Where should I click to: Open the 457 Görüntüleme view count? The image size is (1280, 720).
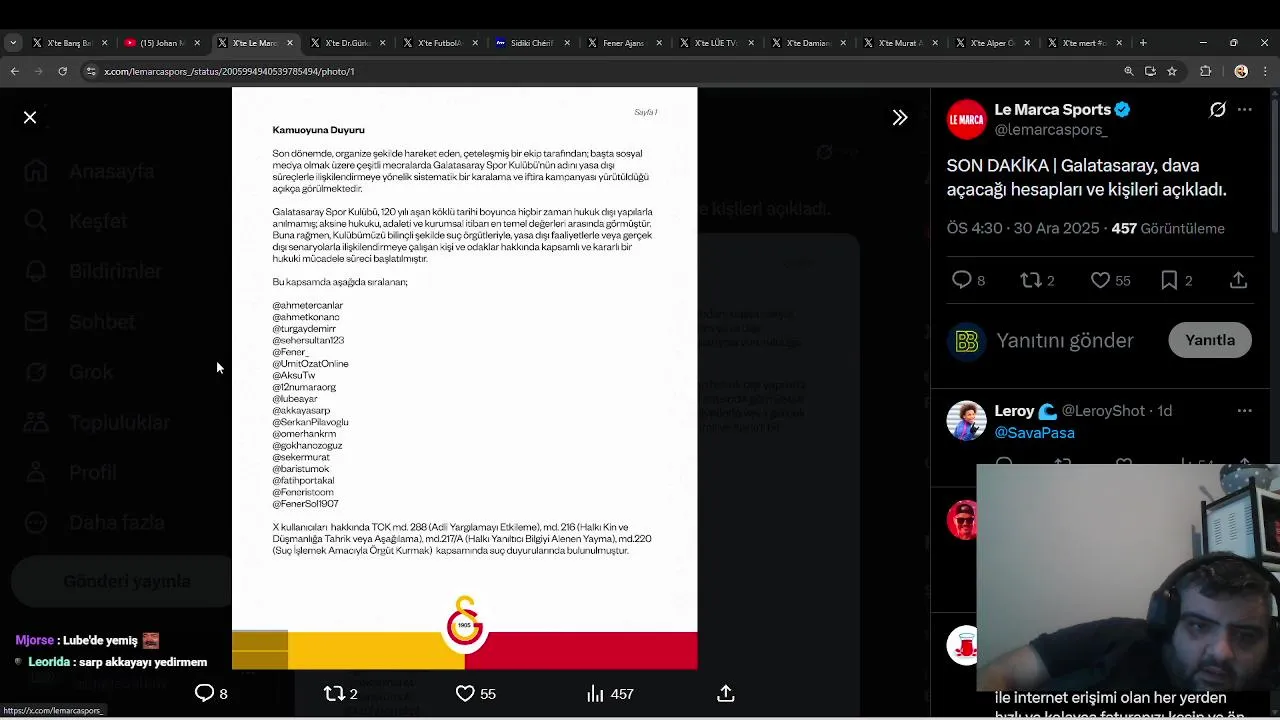(1168, 228)
